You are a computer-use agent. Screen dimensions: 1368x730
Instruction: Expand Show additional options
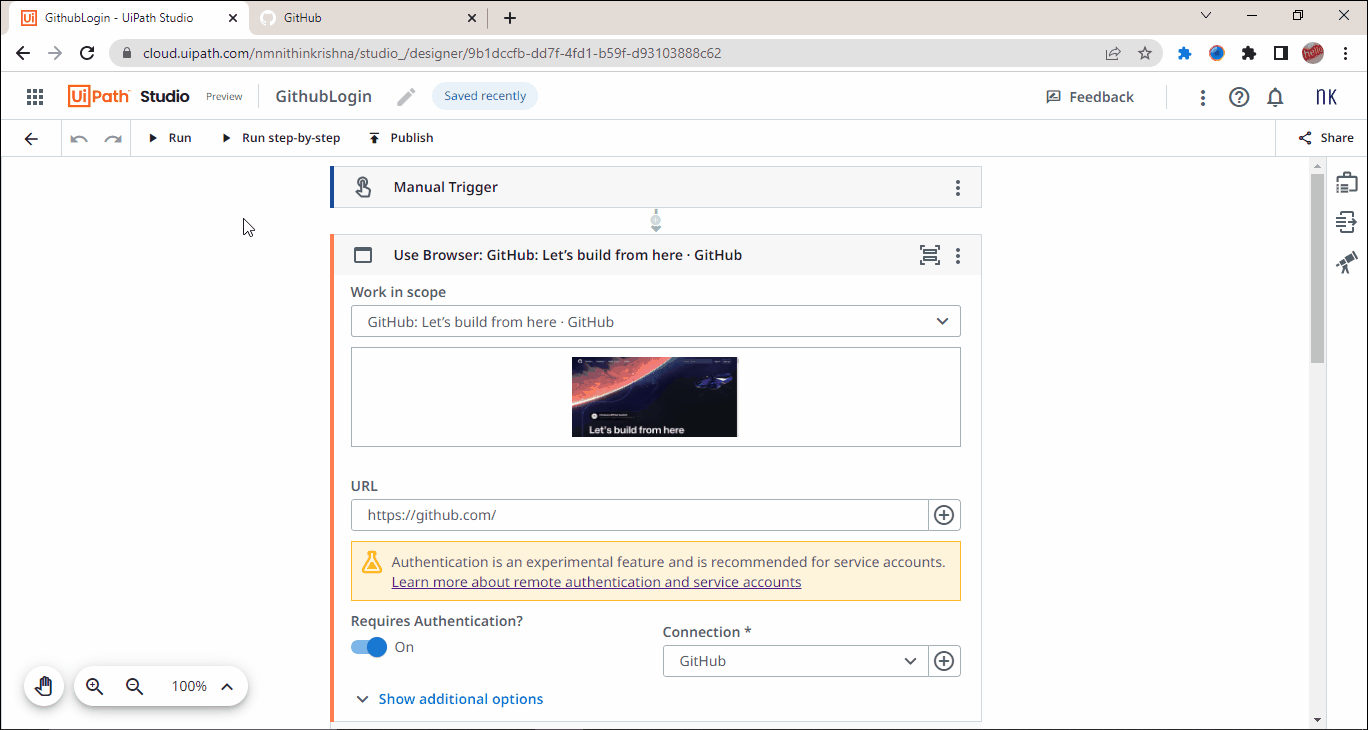click(x=450, y=699)
